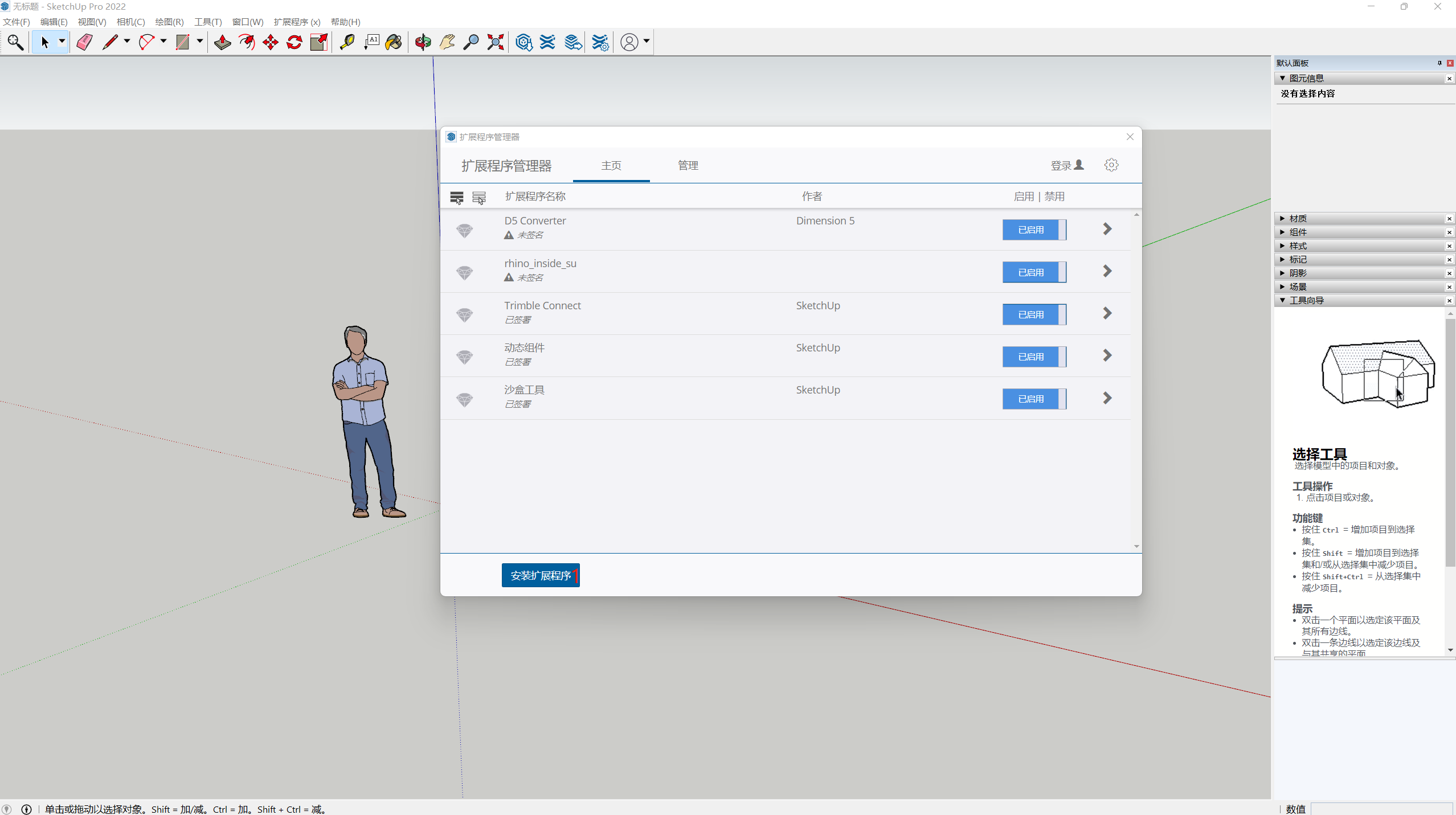The image size is (1456, 815).
Task: Toggle the 动态组件 enabled switch
Action: click(1034, 357)
